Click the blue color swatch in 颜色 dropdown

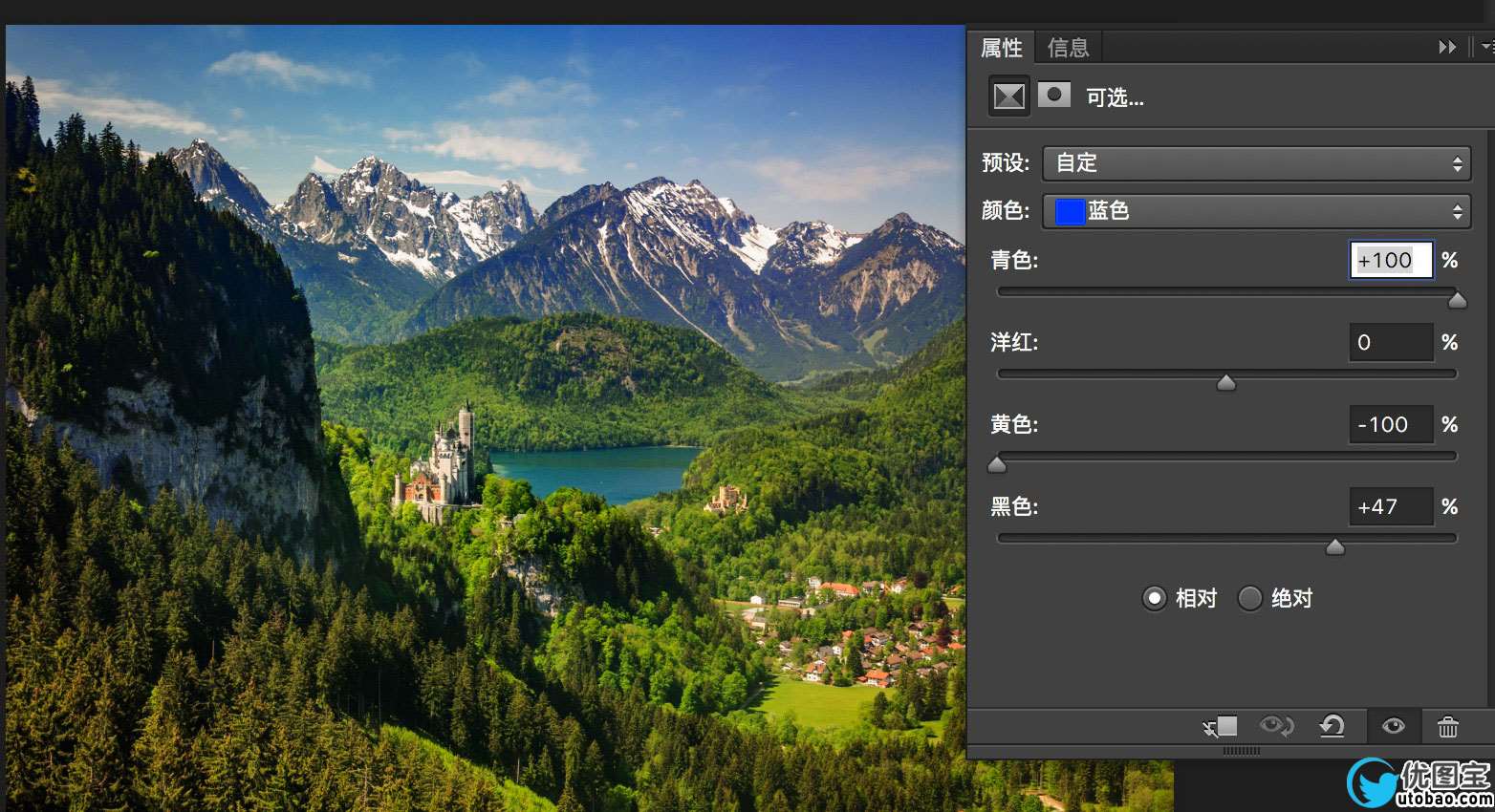[1070, 211]
